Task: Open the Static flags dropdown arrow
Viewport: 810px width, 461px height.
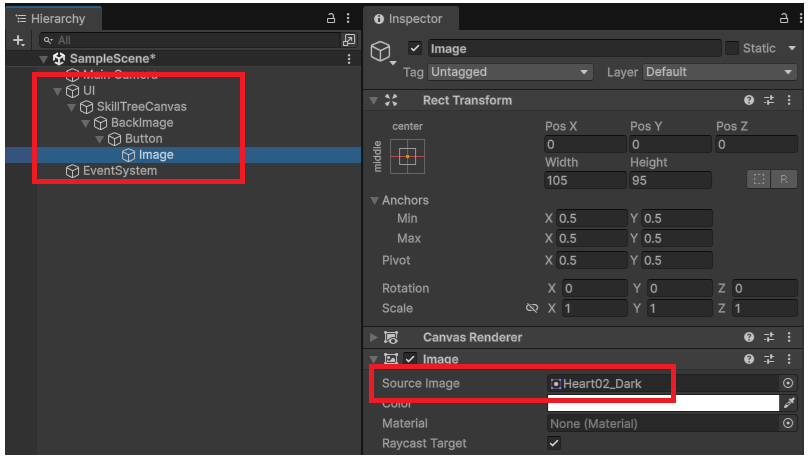Action: click(792, 48)
